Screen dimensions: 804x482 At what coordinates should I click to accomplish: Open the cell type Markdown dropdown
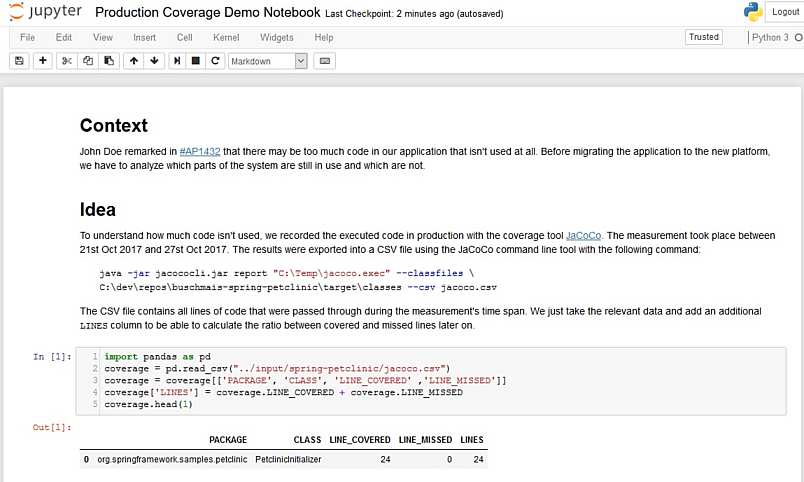click(268, 61)
